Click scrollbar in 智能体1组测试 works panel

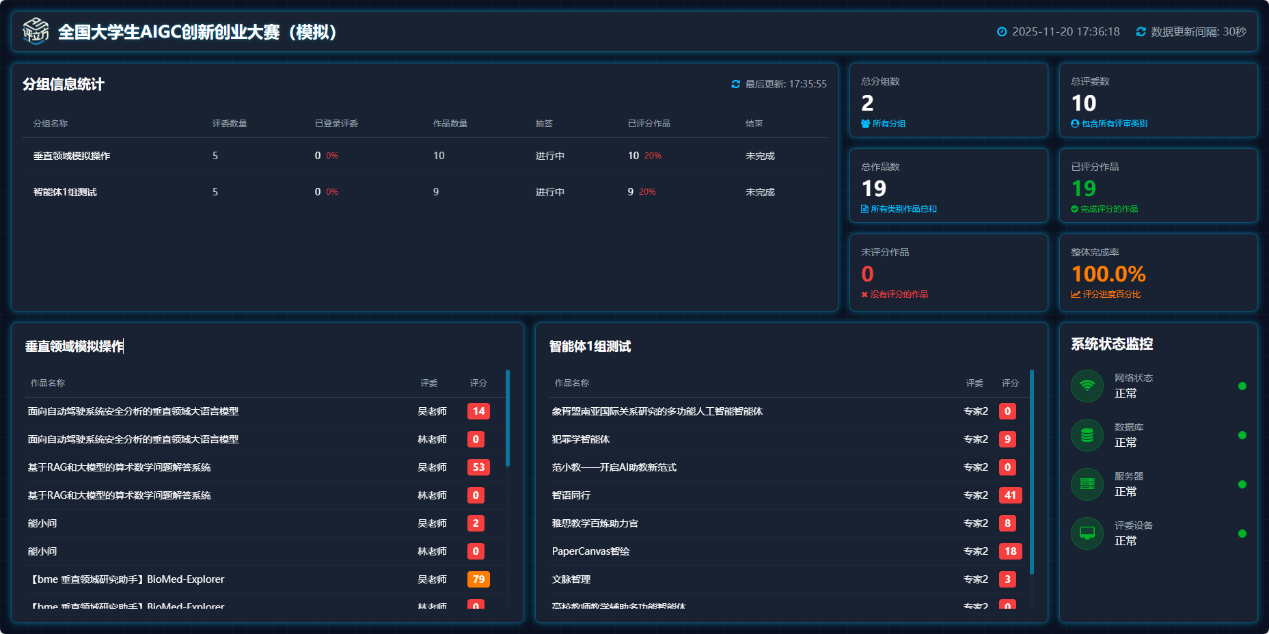click(1032, 472)
